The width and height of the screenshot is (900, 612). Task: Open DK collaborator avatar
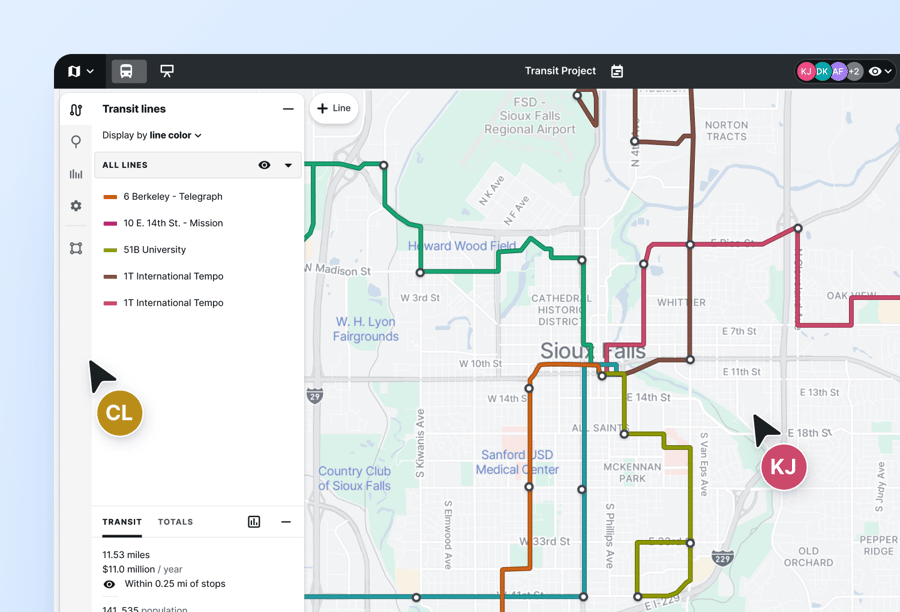coord(822,71)
